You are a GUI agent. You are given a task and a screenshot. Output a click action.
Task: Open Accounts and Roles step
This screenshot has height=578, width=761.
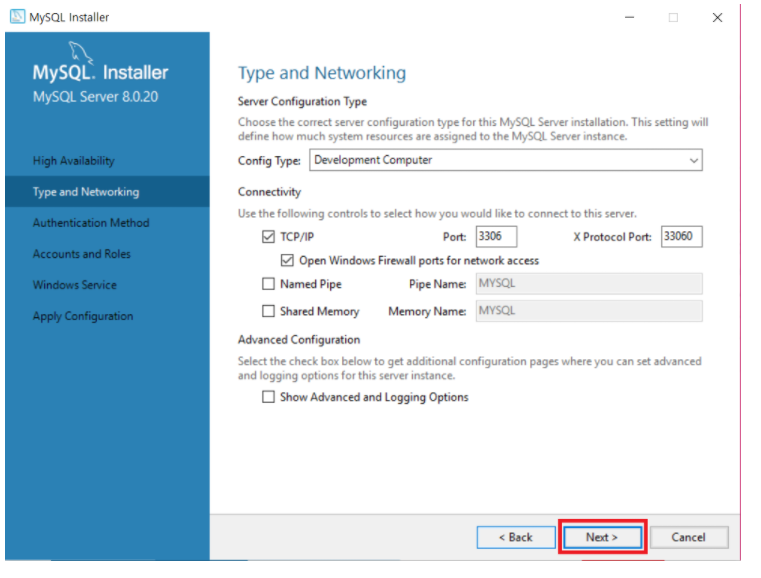[82, 254]
